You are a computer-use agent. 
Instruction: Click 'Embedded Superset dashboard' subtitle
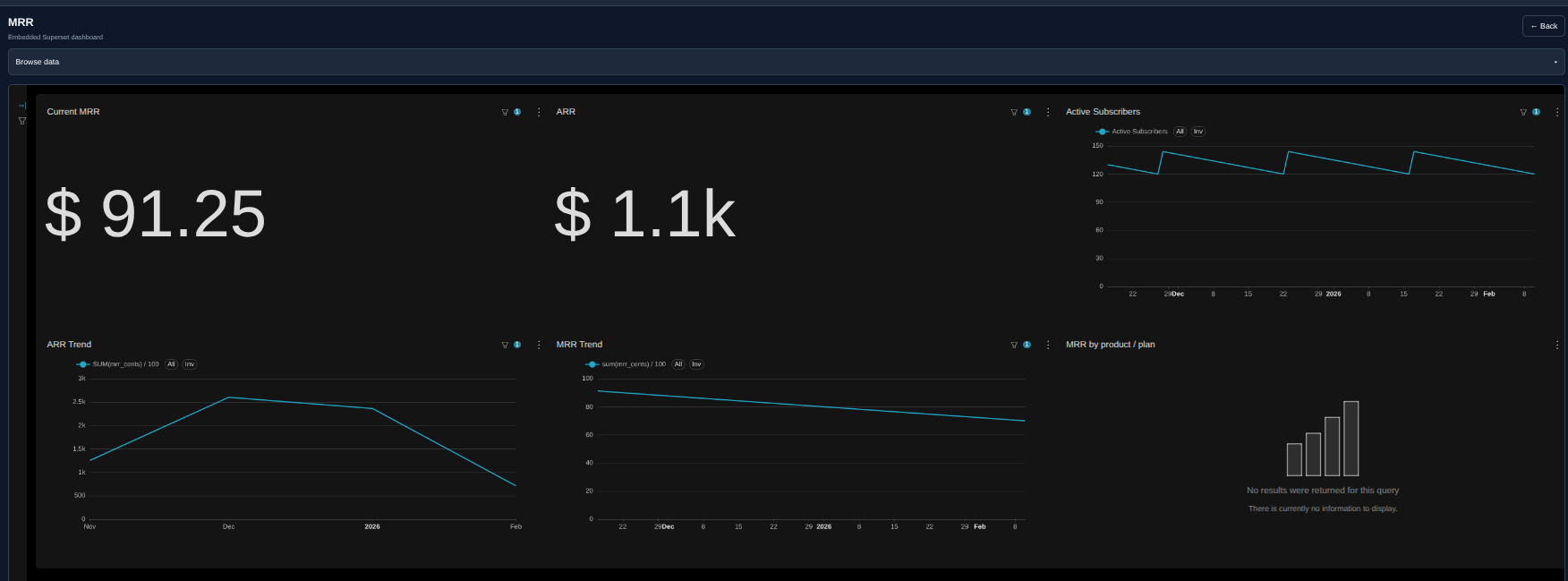click(55, 38)
